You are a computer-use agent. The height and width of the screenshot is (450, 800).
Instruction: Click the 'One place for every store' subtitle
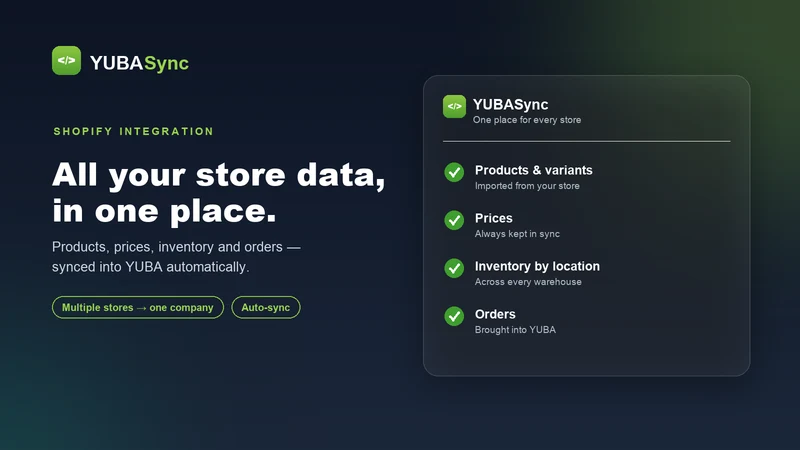click(527, 120)
